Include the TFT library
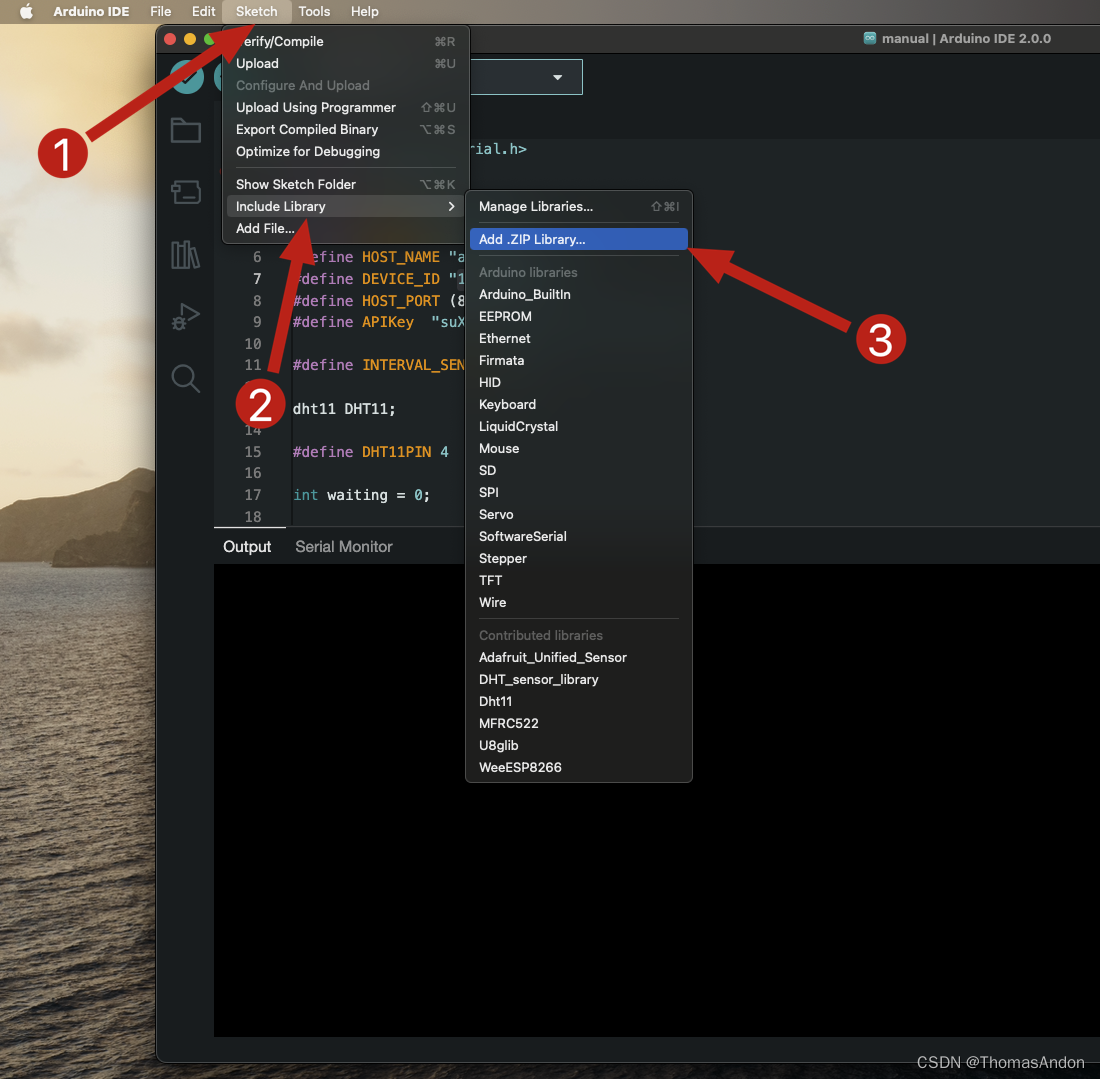This screenshot has width=1100, height=1079. (579, 580)
